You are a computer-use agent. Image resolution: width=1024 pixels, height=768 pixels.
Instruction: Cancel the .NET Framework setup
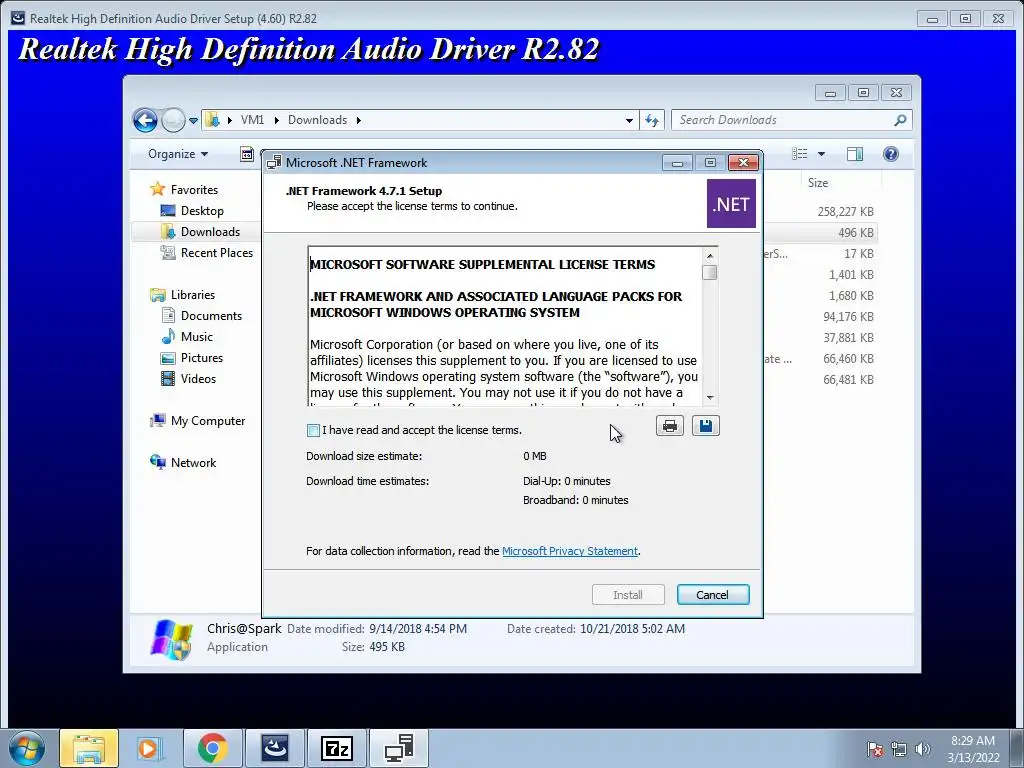click(x=712, y=595)
